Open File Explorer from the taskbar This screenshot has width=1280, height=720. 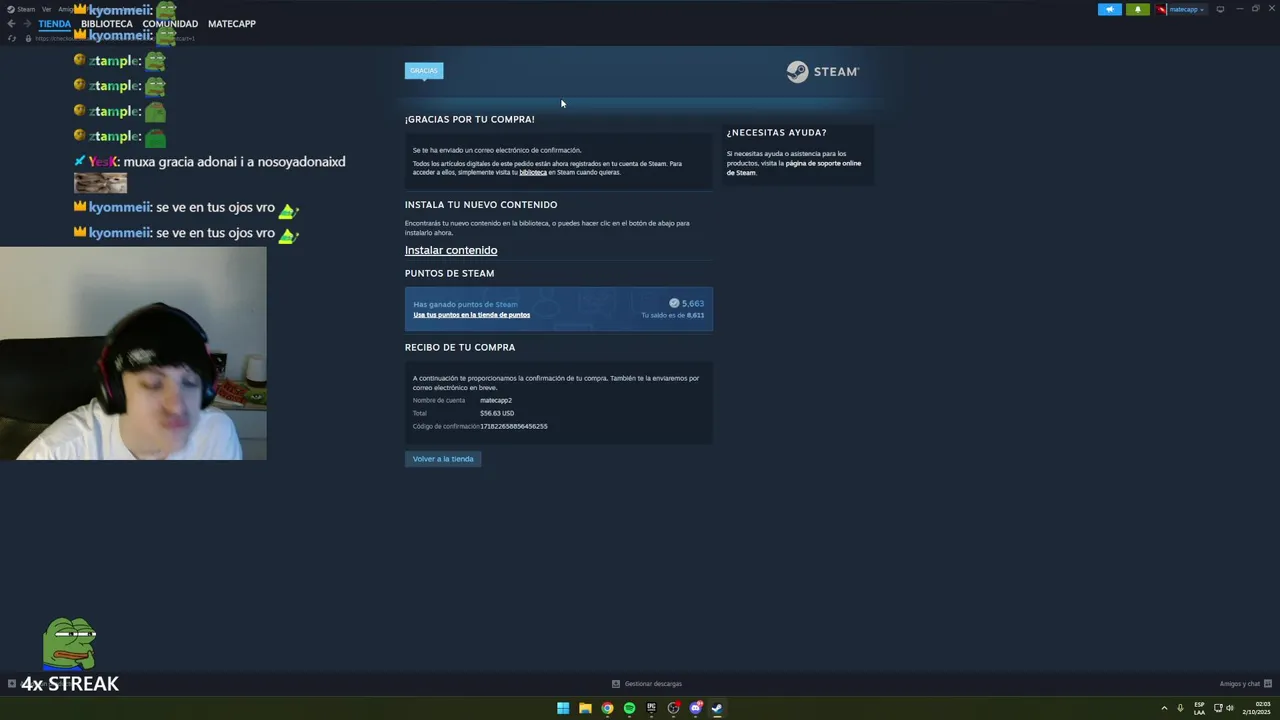tap(585, 708)
